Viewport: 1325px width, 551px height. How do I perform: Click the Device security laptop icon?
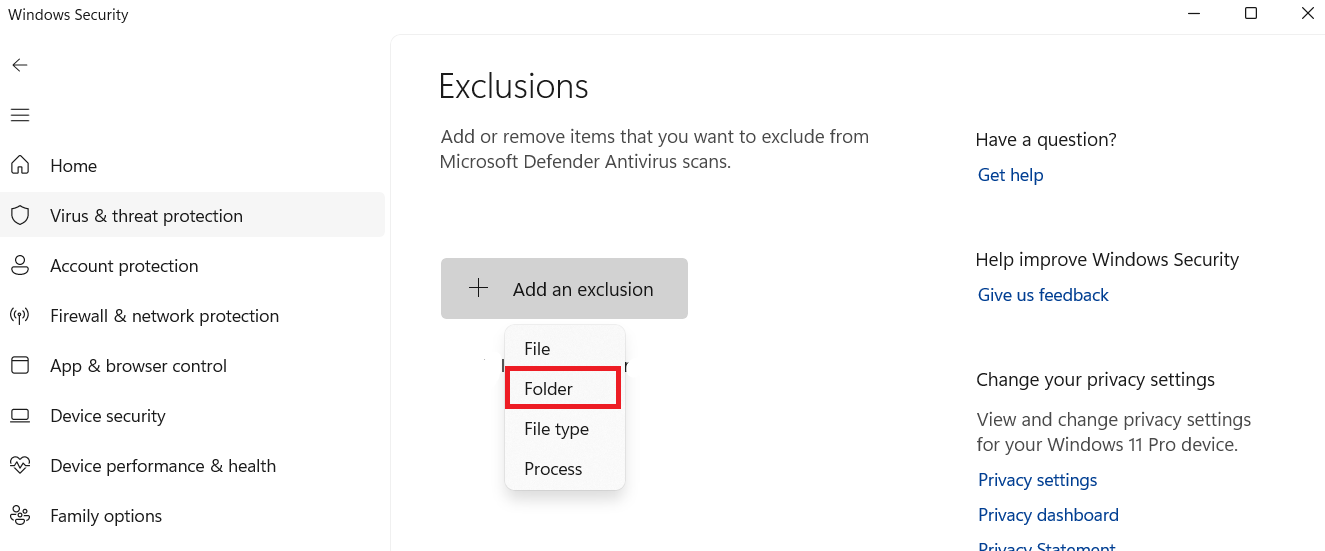click(x=19, y=415)
